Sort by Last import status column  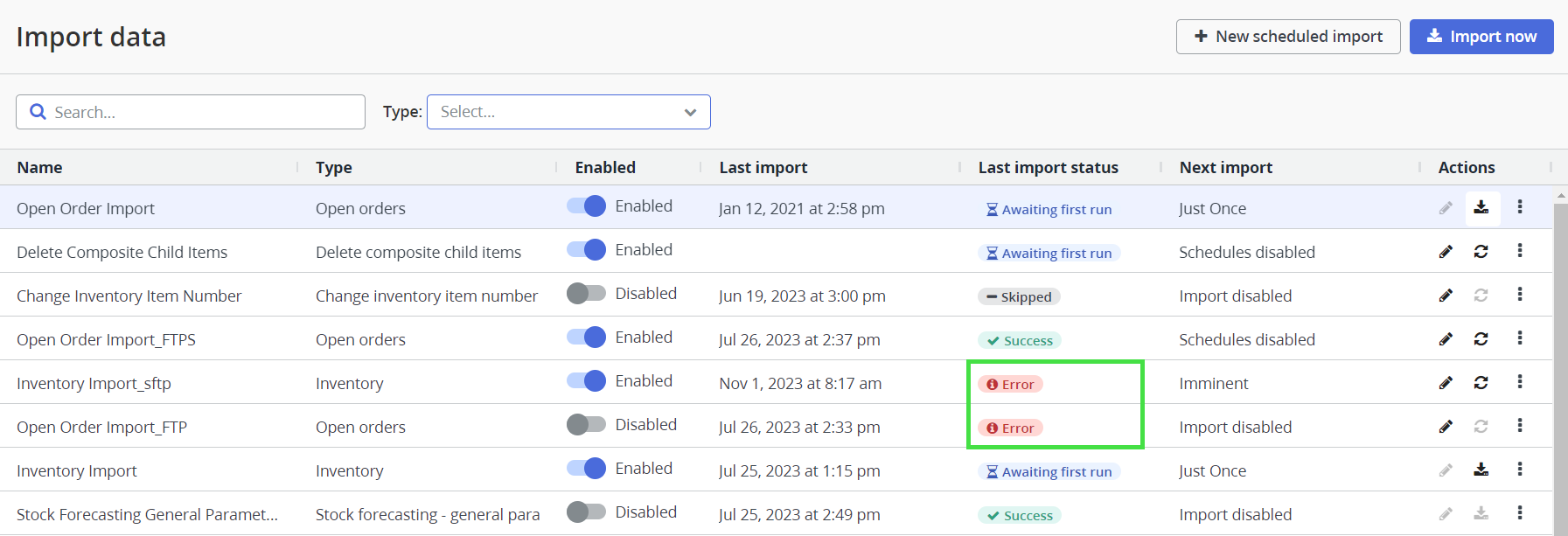(1048, 168)
